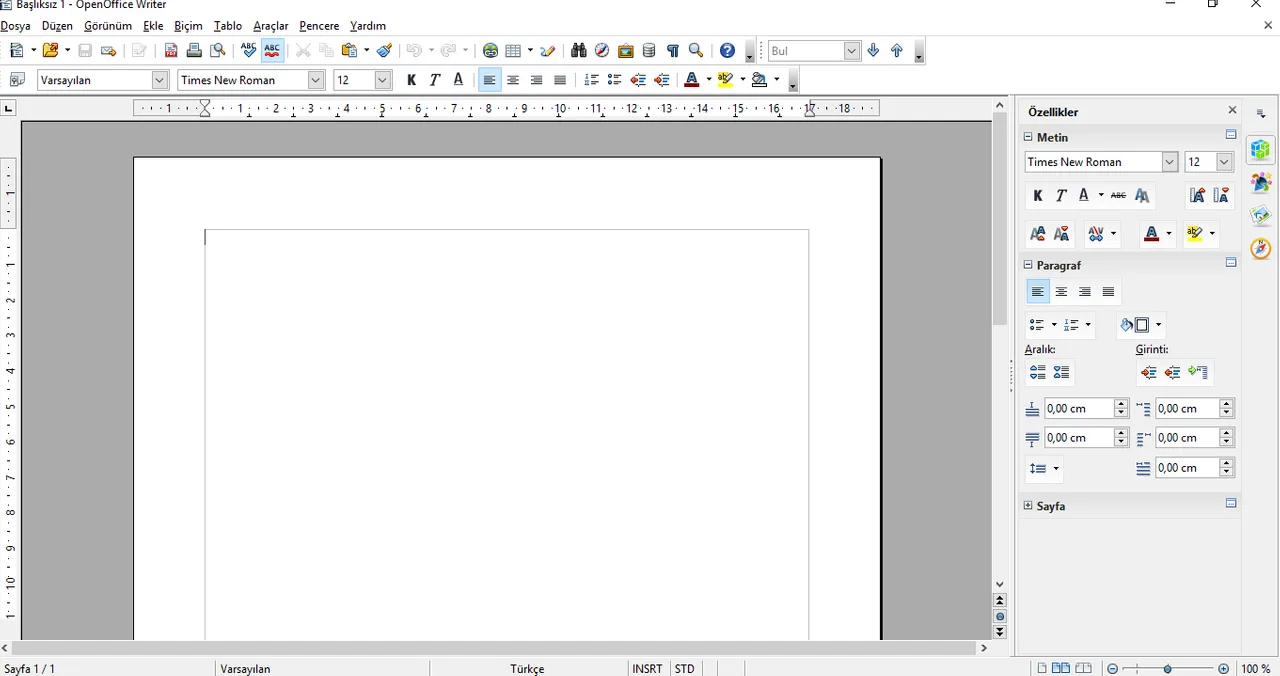Open the Araçlar menu

tap(270, 26)
